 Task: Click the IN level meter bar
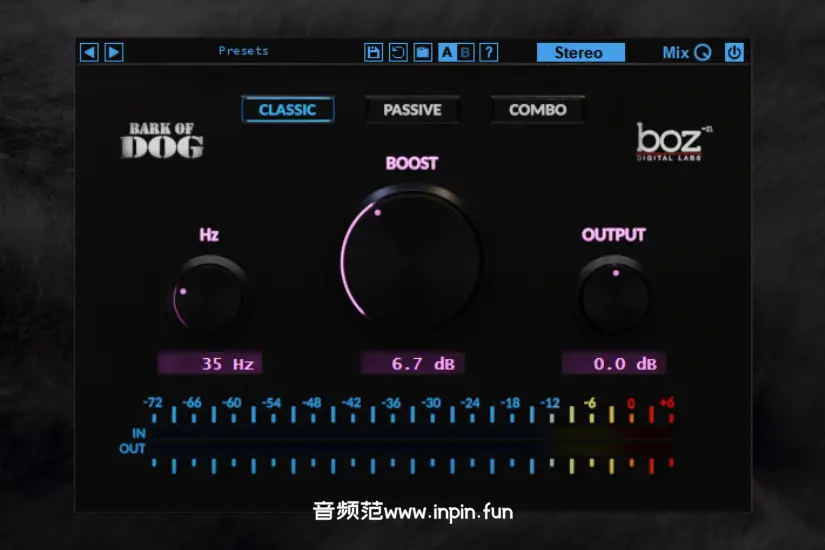[x=413, y=433]
